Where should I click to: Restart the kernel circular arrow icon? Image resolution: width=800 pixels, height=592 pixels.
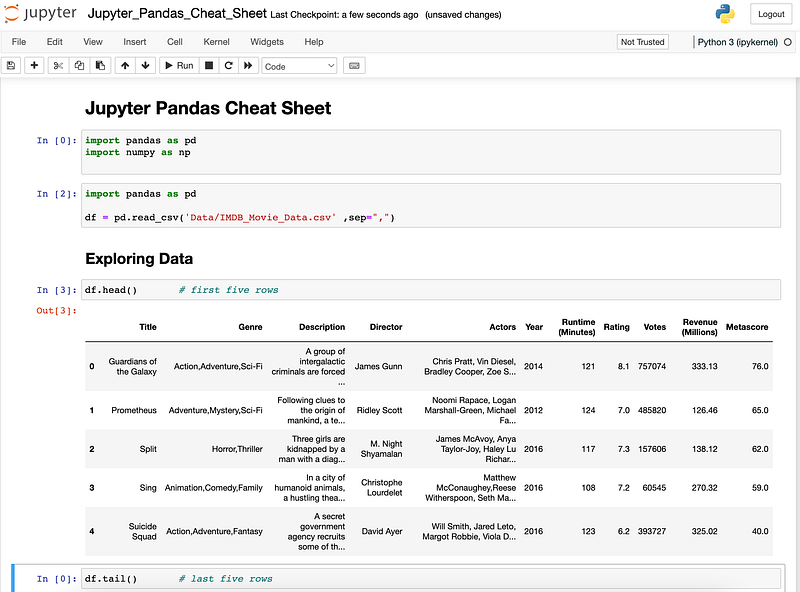(x=228, y=66)
